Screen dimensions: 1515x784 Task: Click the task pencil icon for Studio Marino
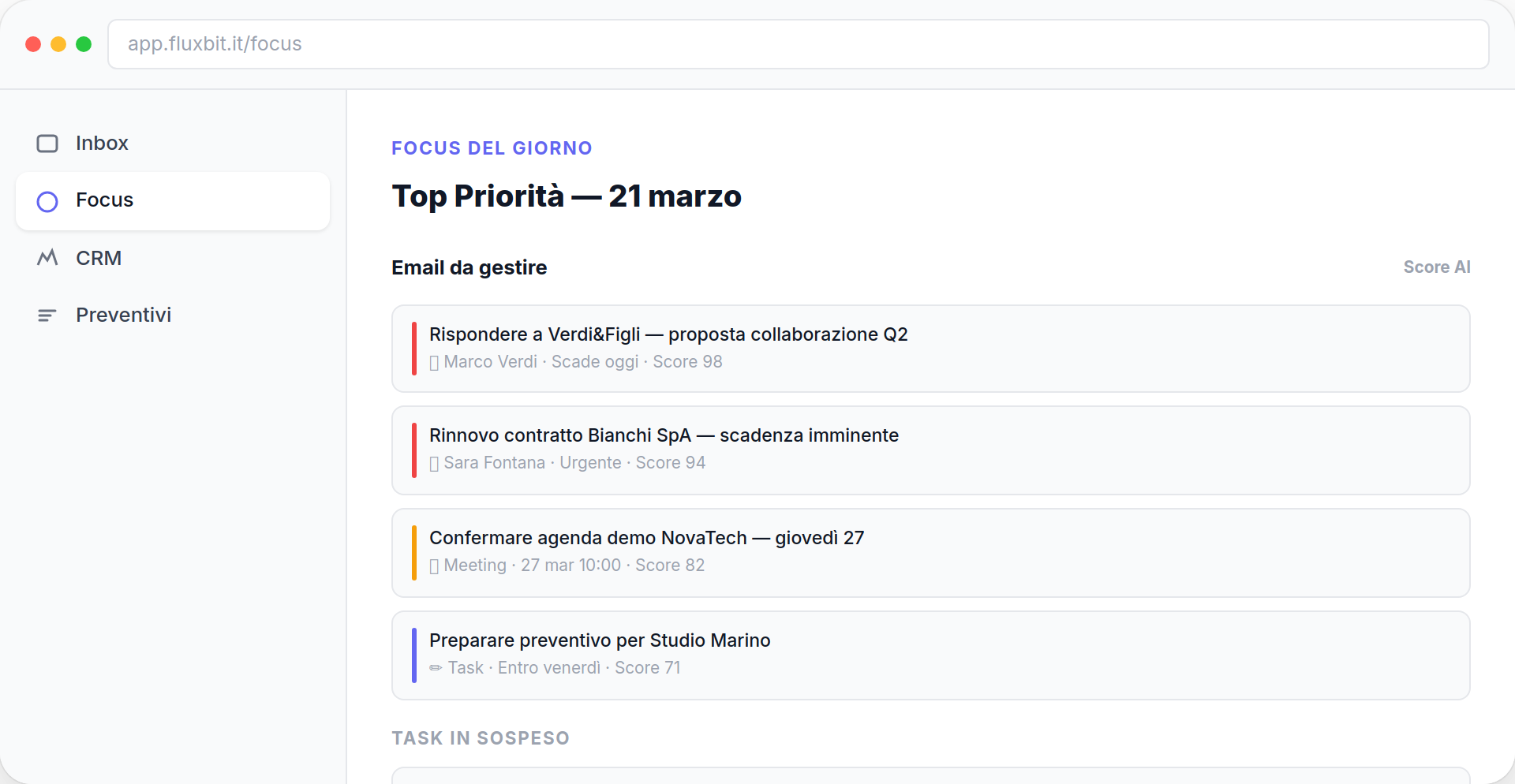[x=435, y=668]
